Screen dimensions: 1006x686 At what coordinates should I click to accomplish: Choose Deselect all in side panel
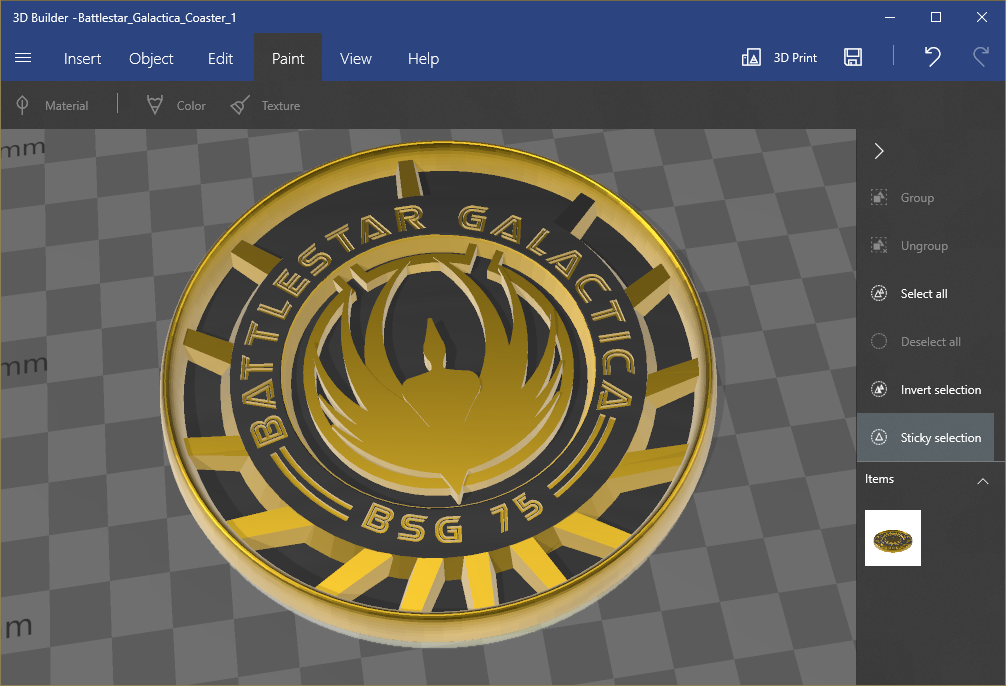(x=930, y=341)
